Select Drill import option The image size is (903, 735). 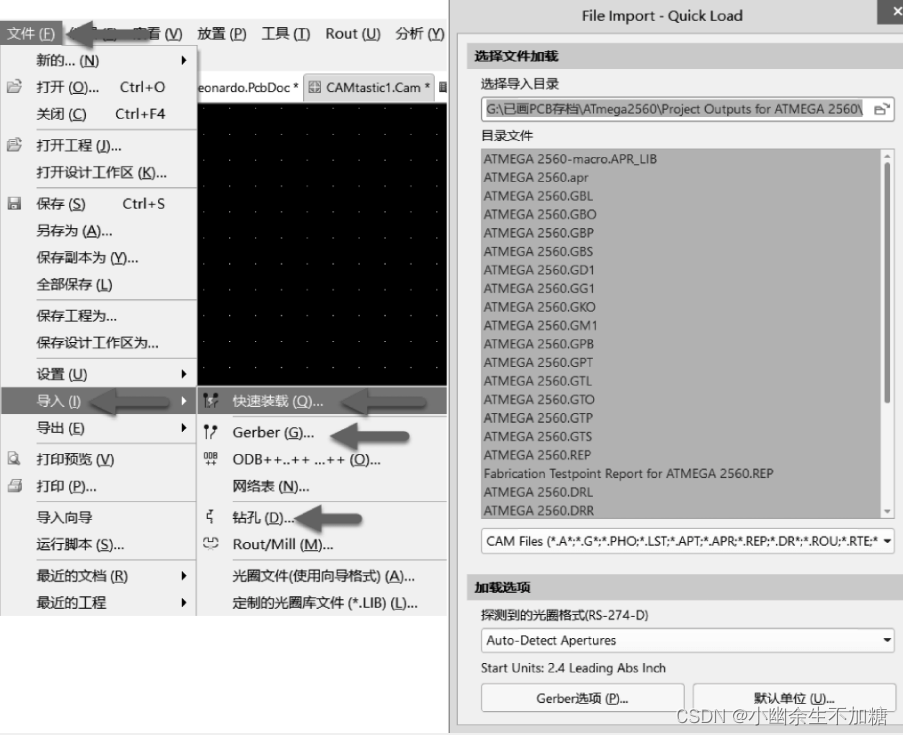[322, 517]
